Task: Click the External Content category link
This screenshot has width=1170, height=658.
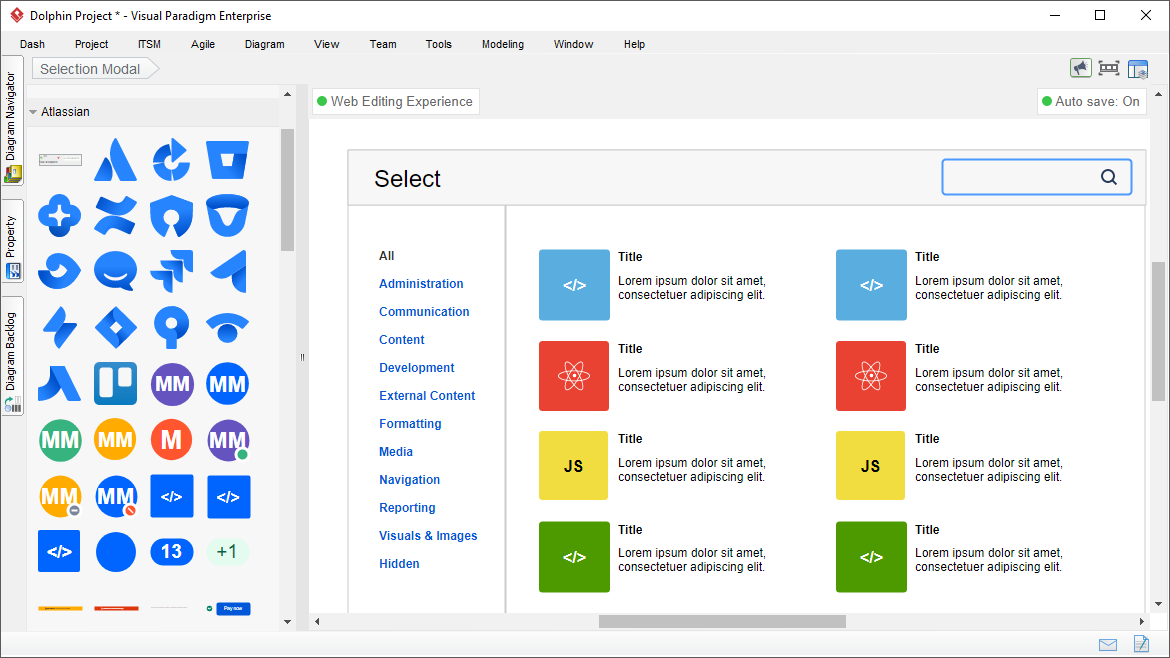Action: click(x=427, y=395)
